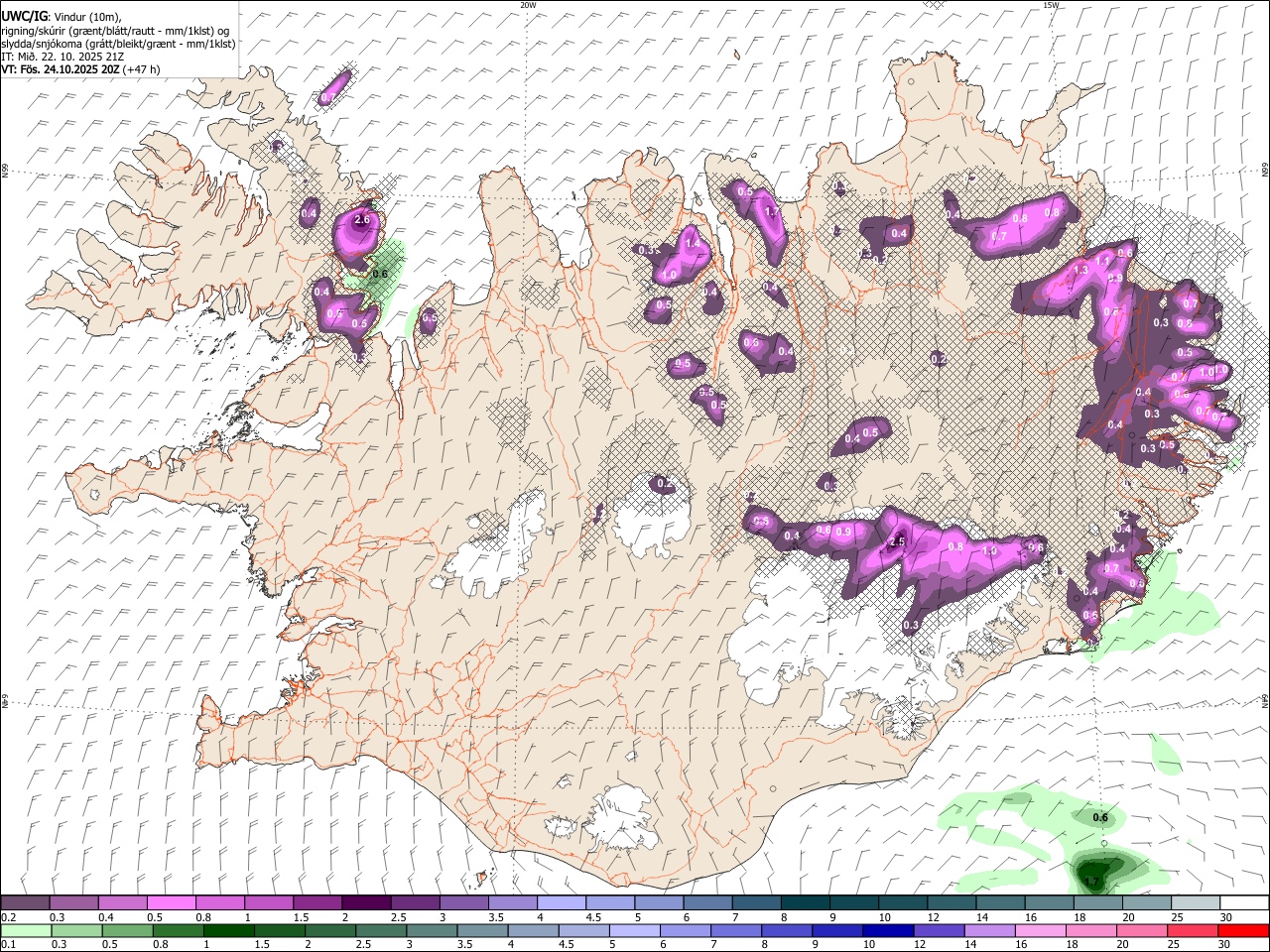
Task: Click the snow legend swatch between 8 and 9
Action: pos(806,903)
